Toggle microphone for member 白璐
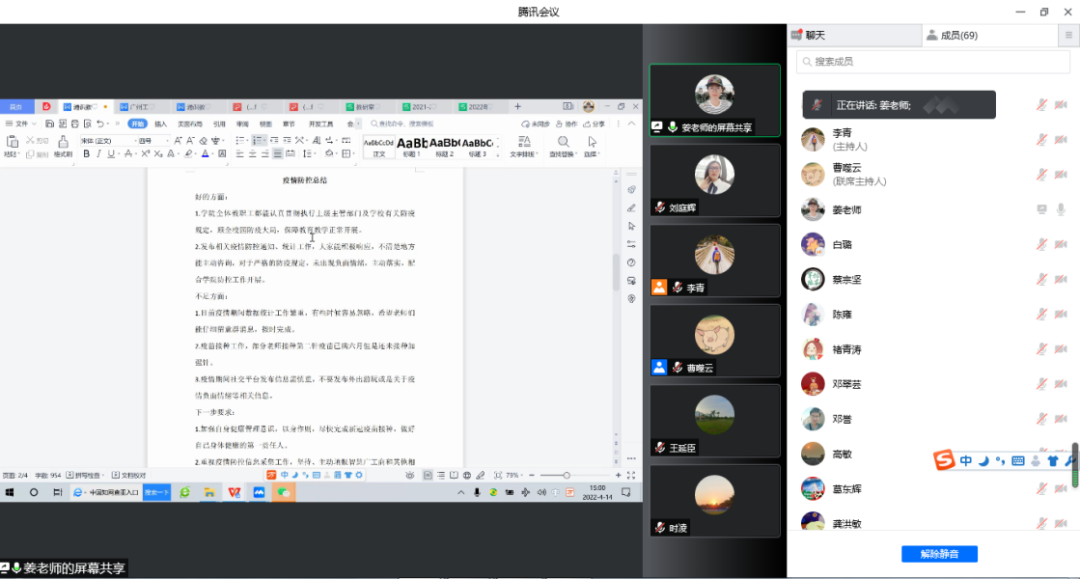Screen dimensions: 1080x579 [x=1042, y=244]
